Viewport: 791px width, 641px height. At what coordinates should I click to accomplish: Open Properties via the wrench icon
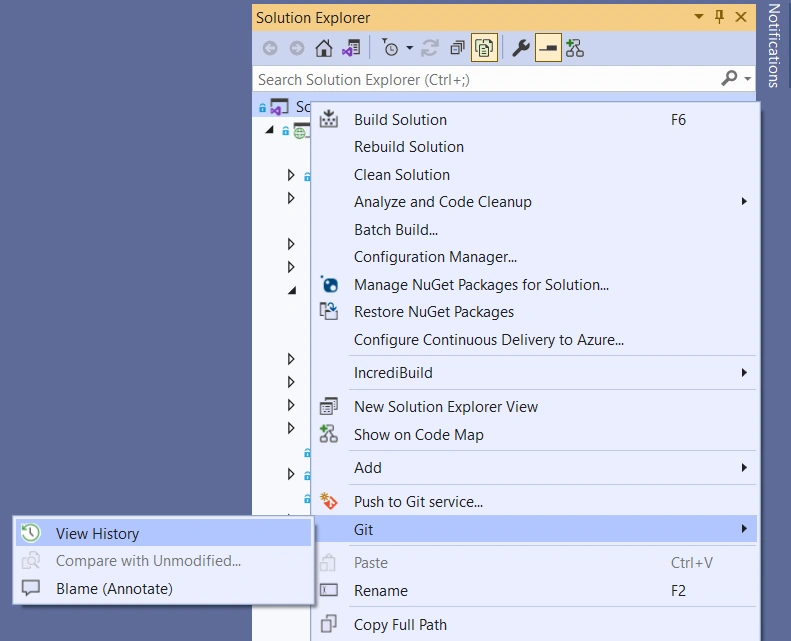(521, 48)
